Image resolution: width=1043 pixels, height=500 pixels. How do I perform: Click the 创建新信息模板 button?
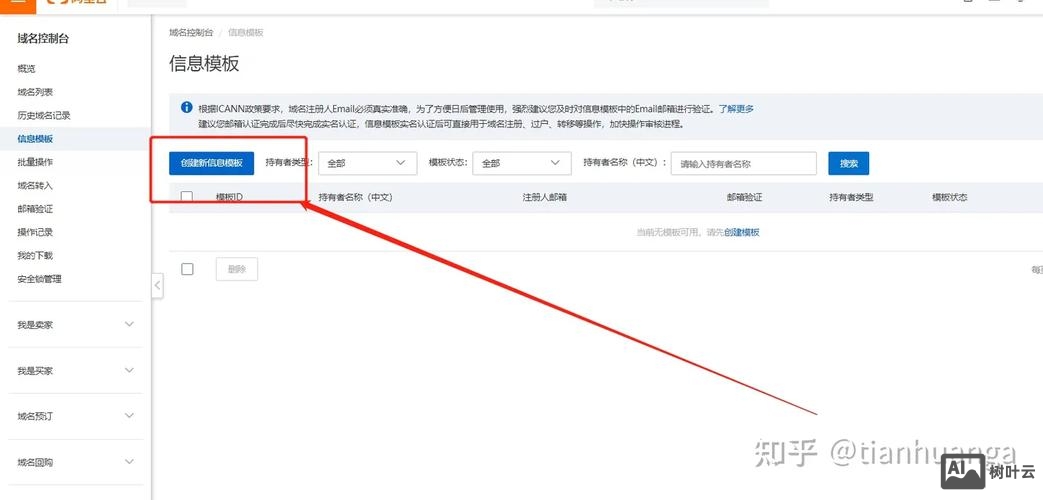(x=212, y=163)
